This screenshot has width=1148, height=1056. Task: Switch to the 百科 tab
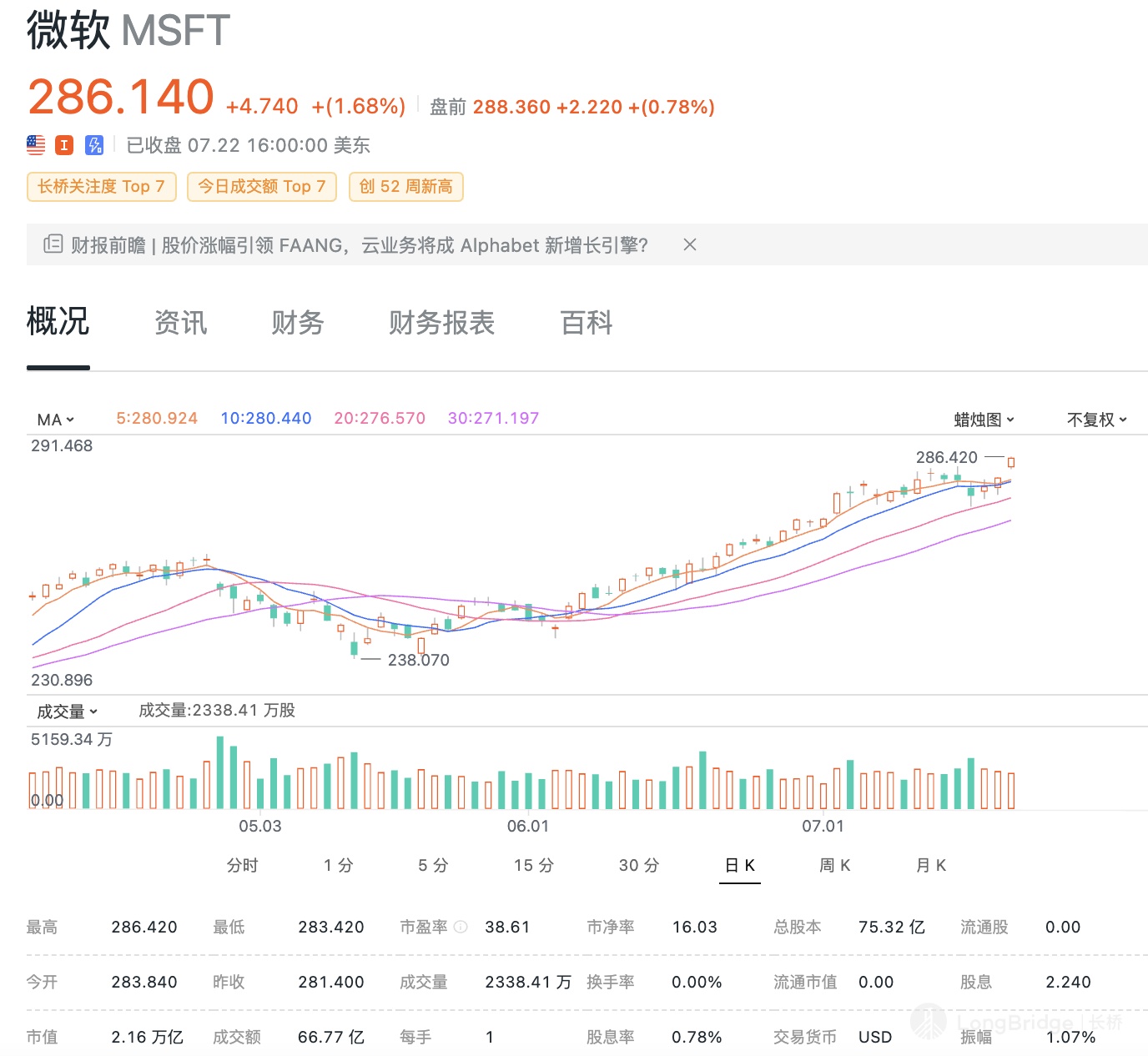coord(587,323)
